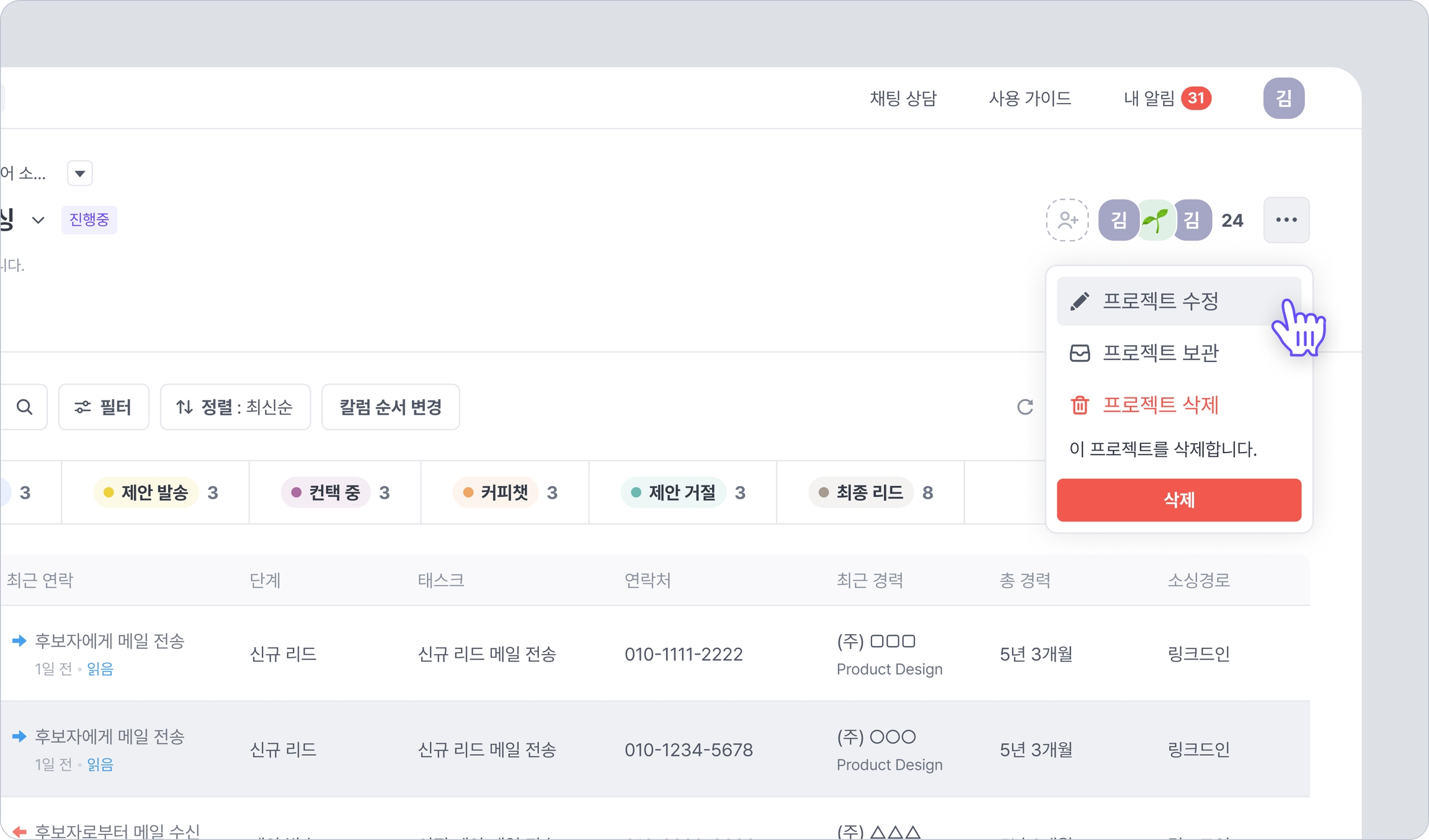This screenshot has width=1429, height=840.
Task: Select 프로젝트 수정 from the menu
Action: pyautogui.click(x=1160, y=301)
